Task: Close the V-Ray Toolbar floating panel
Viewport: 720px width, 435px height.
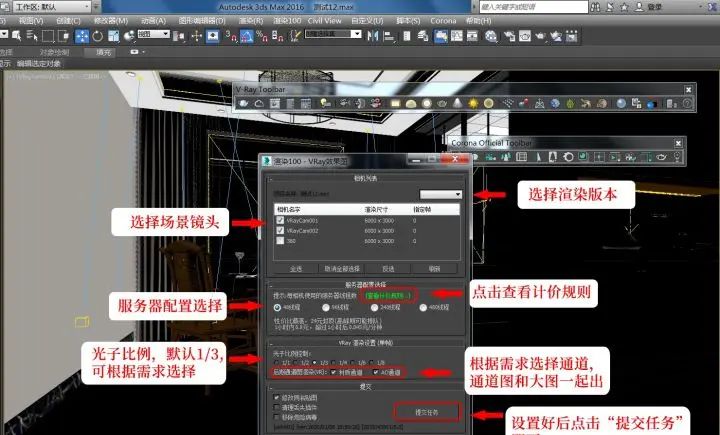Action: (688, 90)
